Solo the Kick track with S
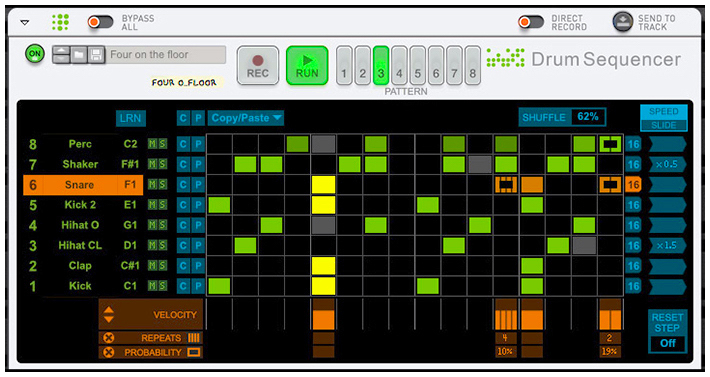This screenshot has width=710, height=377. (163, 286)
